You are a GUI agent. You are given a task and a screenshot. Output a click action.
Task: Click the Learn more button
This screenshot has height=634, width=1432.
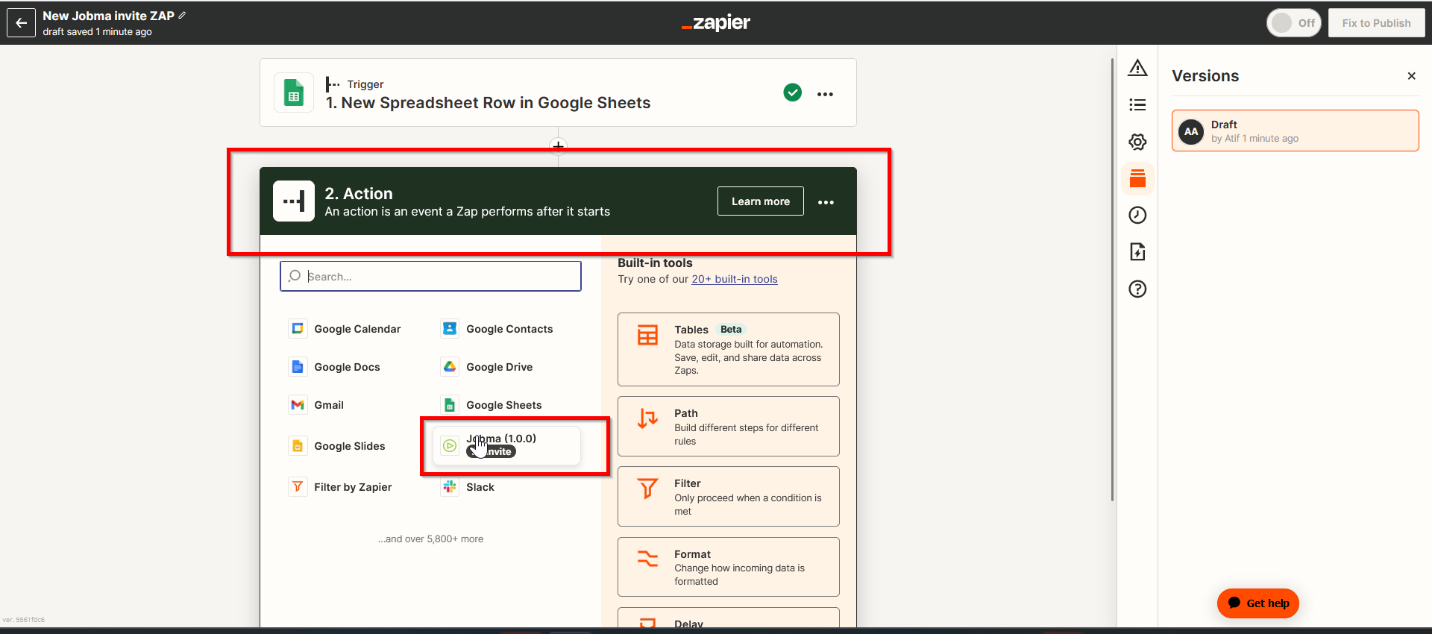(x=760, y=201)
